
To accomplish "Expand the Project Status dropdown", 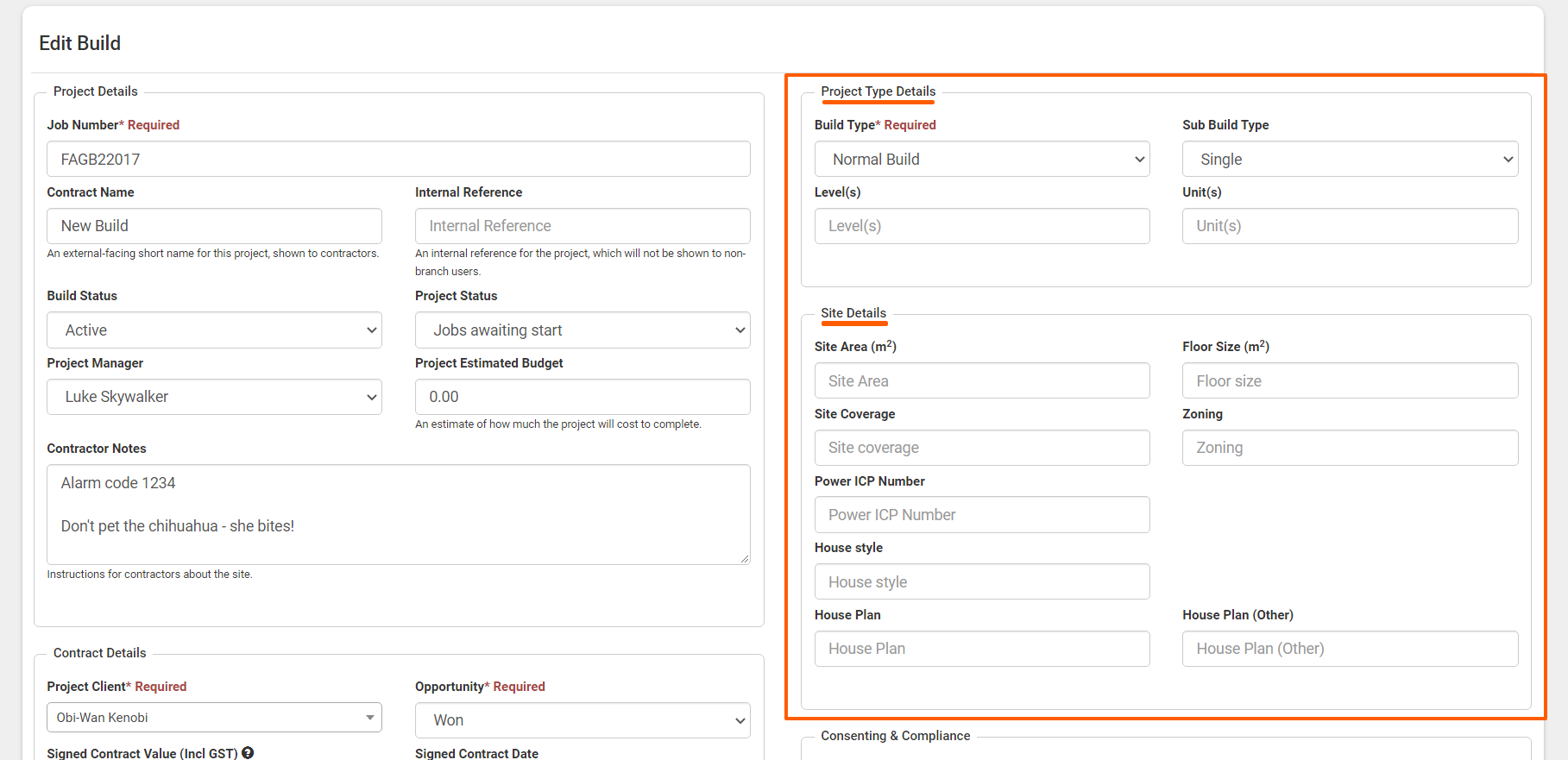I will 582,330.
